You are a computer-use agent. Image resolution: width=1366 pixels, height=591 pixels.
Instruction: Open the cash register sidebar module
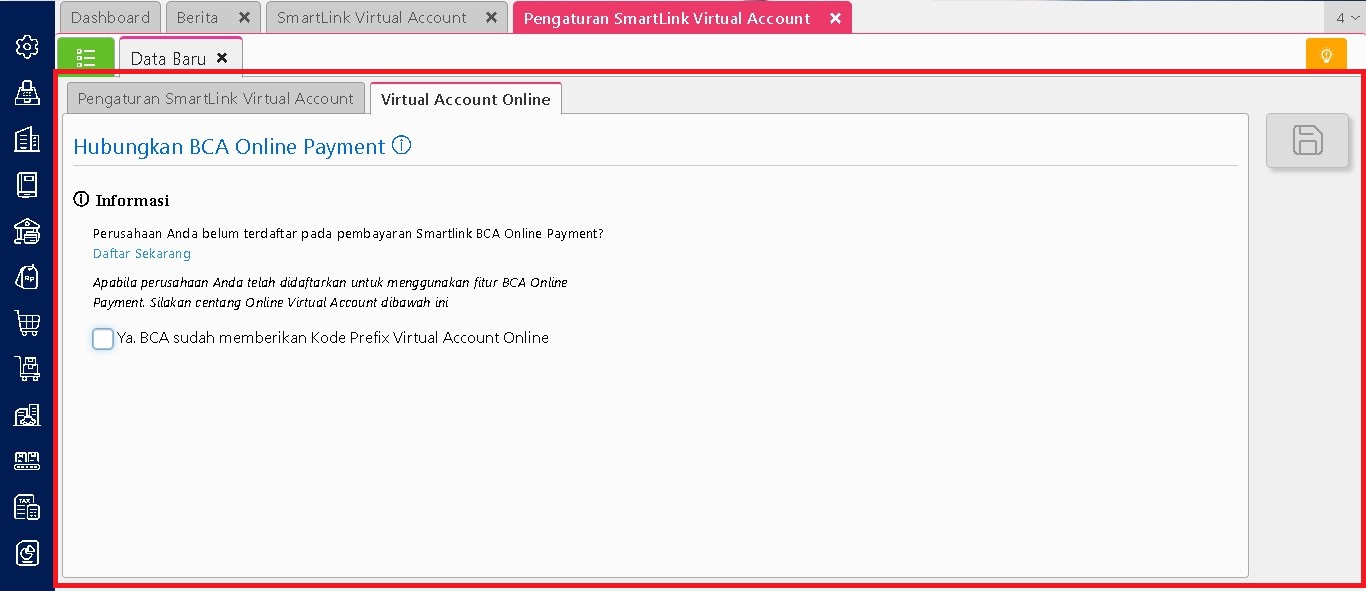(x=27, y=93)
